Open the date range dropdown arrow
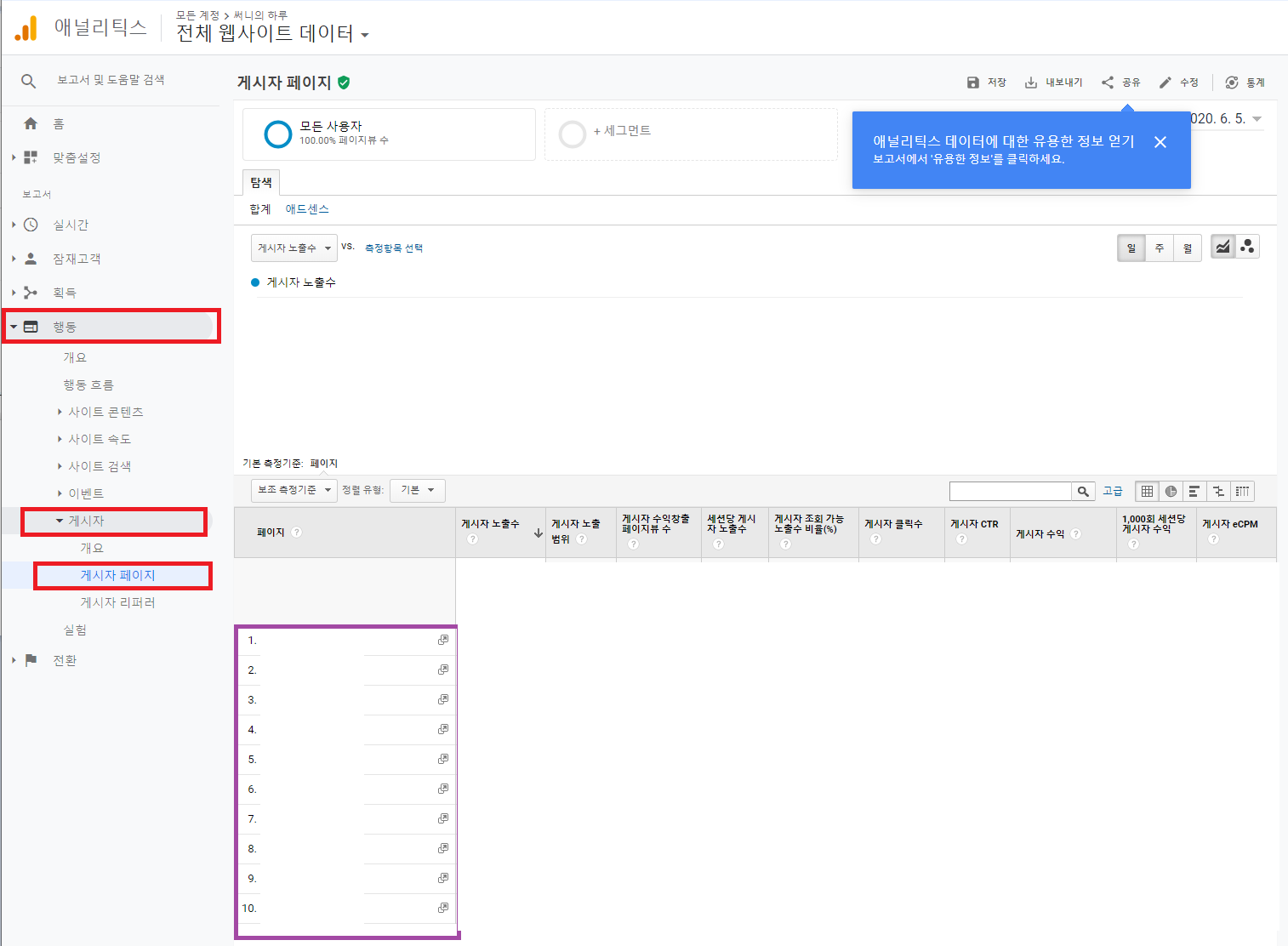This screenshot has height=946, width=1288. 1257,119
